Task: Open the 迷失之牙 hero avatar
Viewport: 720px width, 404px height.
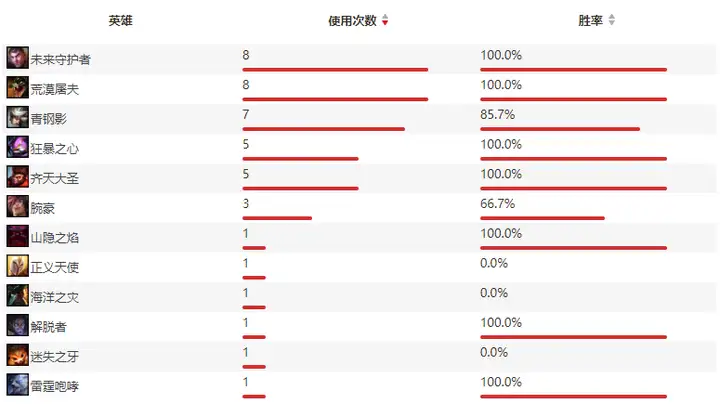Action: (x=17, y=355)
